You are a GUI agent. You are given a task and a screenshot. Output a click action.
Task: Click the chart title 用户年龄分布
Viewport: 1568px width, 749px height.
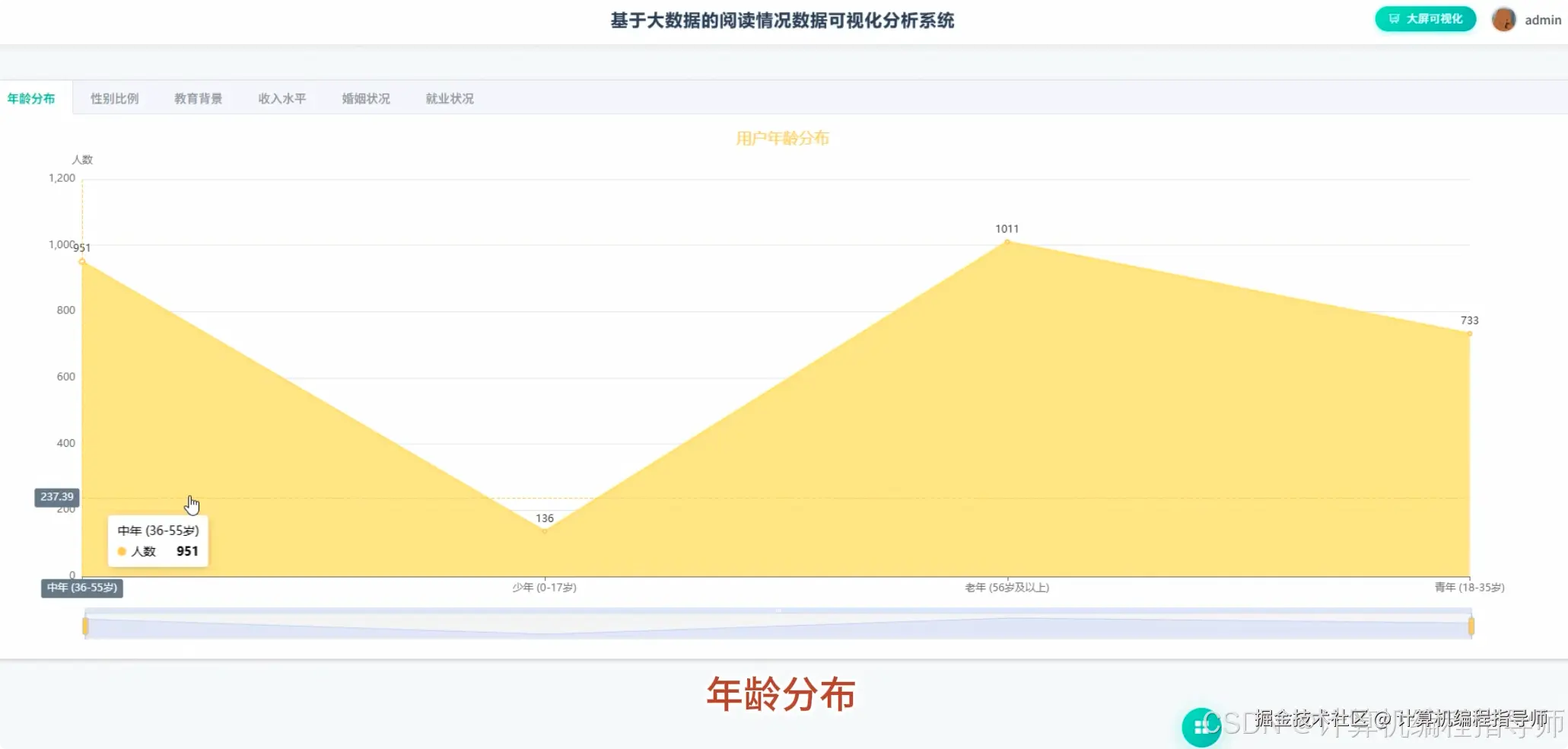pos(782,138)
